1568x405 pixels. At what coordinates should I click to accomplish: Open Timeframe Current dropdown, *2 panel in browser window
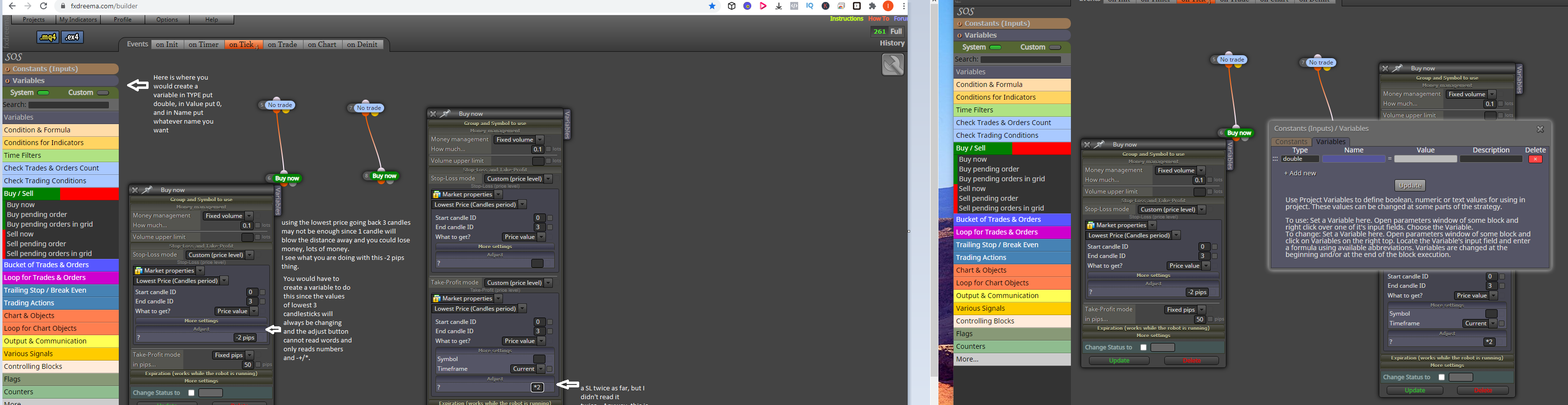click(527, 369)
